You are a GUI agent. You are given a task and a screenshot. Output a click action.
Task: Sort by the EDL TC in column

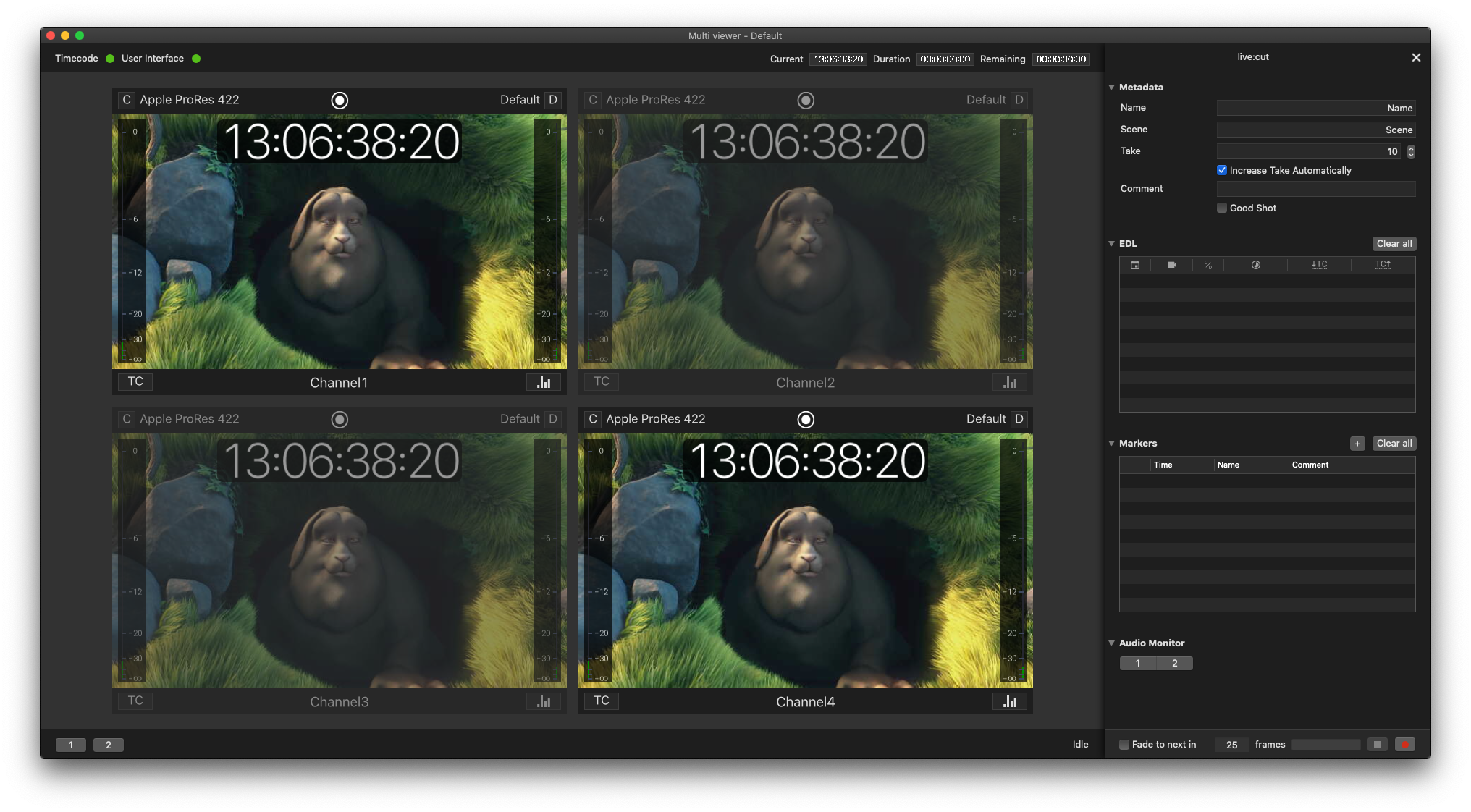click(x=1319, y=265)
